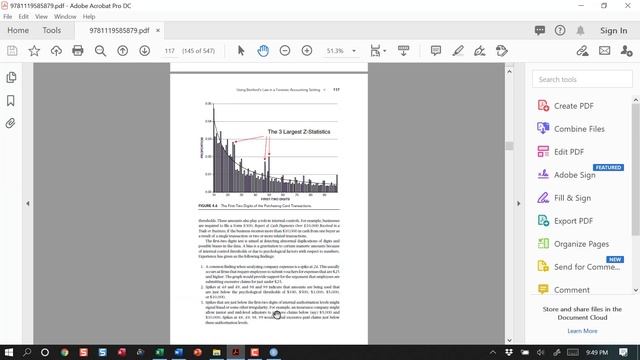Click the Learn More link
640x360 pixels.
(x=582, y=331)
